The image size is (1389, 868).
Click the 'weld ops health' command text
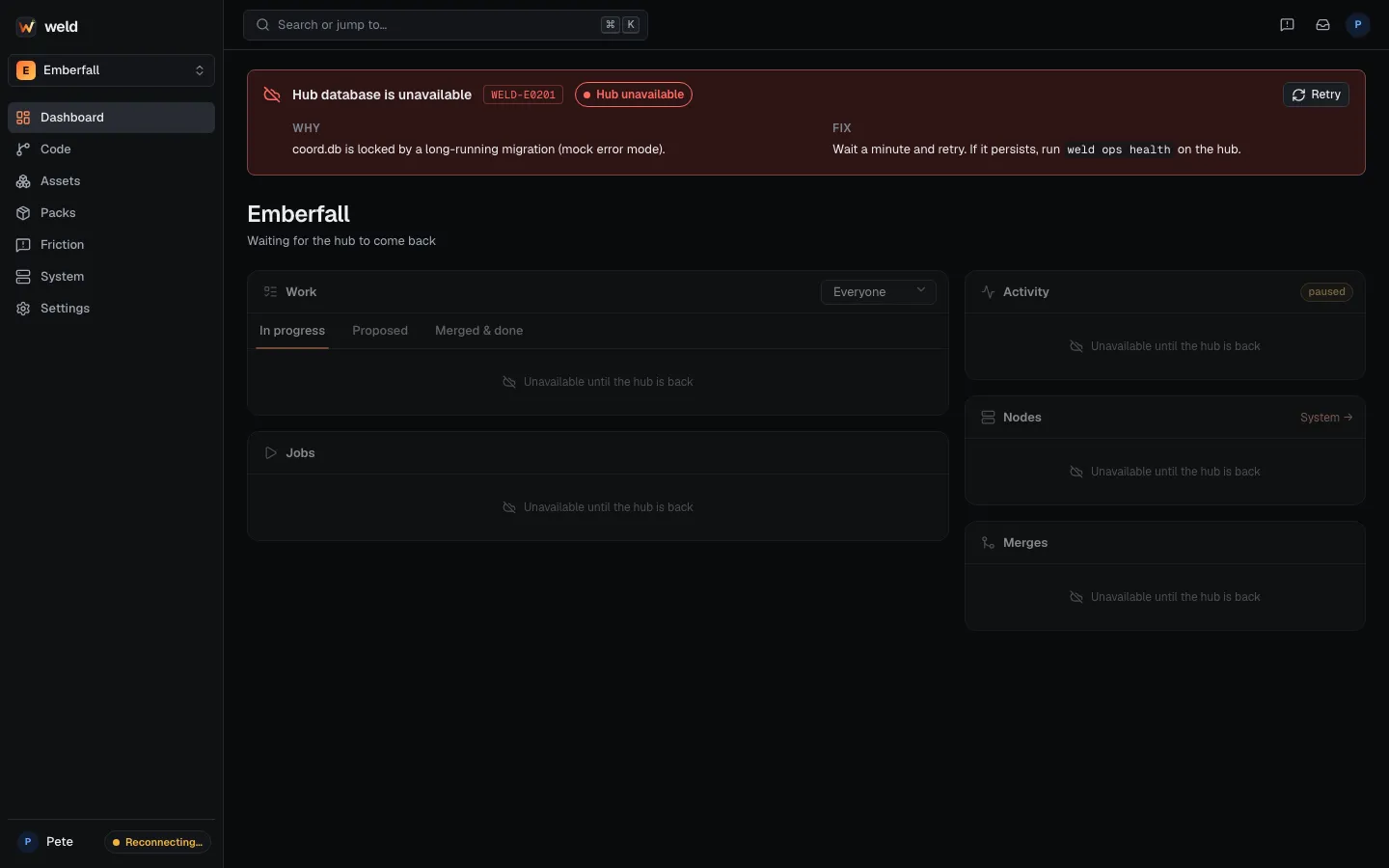[x=1119, y=149]
